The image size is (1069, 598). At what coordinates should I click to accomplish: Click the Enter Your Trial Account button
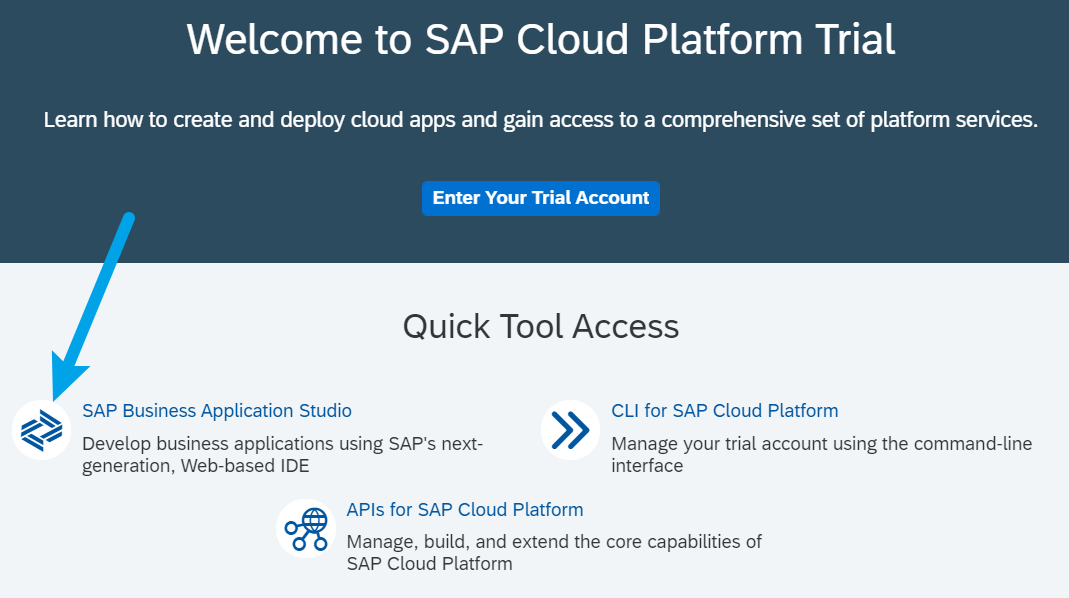pos(541,198)
